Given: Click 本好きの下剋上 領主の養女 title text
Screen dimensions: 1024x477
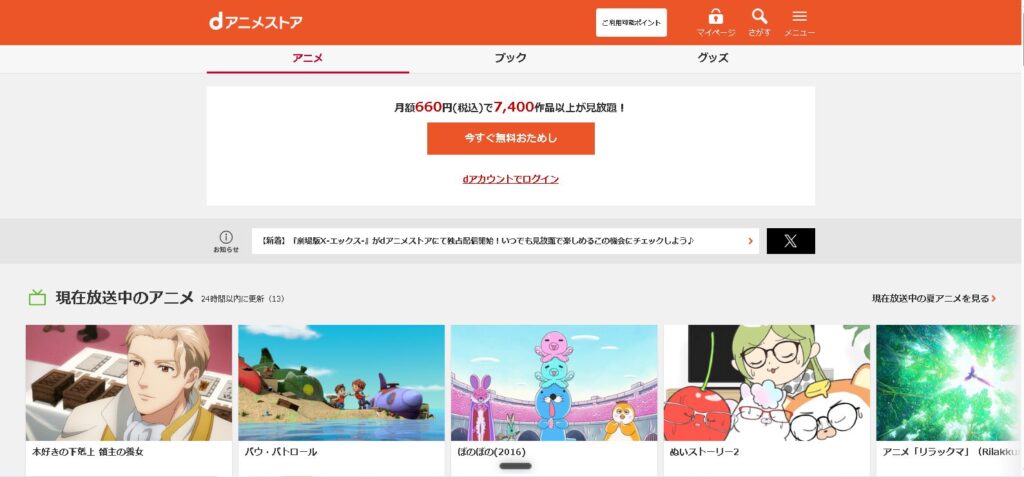Looking at the screenshot, I should pyautogui.click(x=87, y=452).
